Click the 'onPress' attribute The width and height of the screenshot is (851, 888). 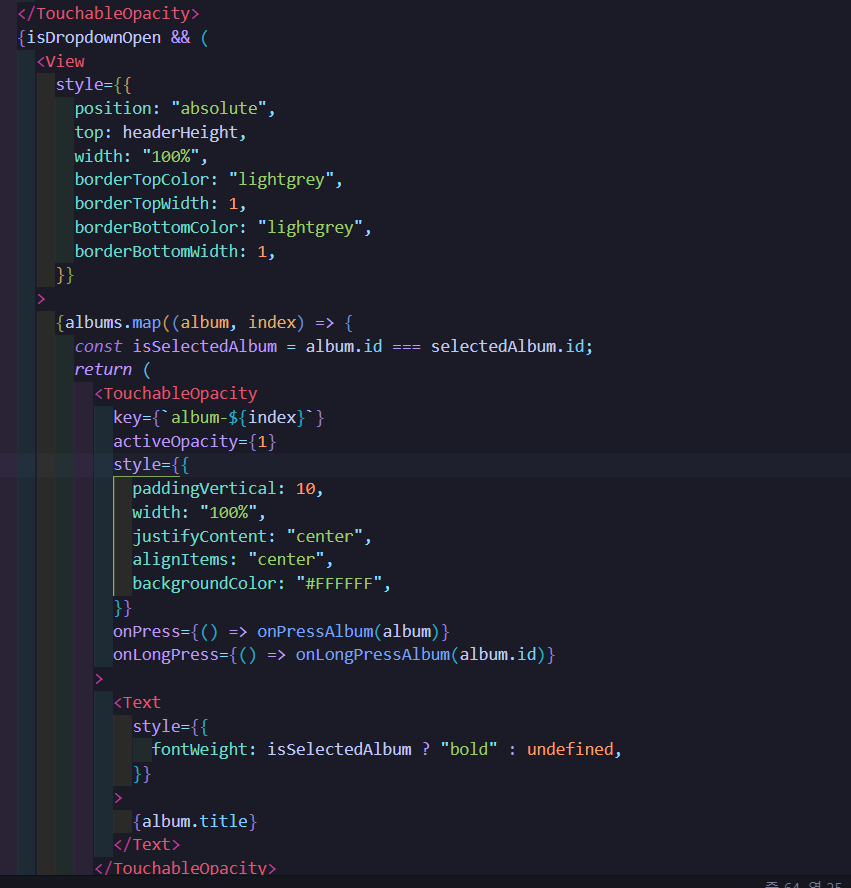[147, 631]
